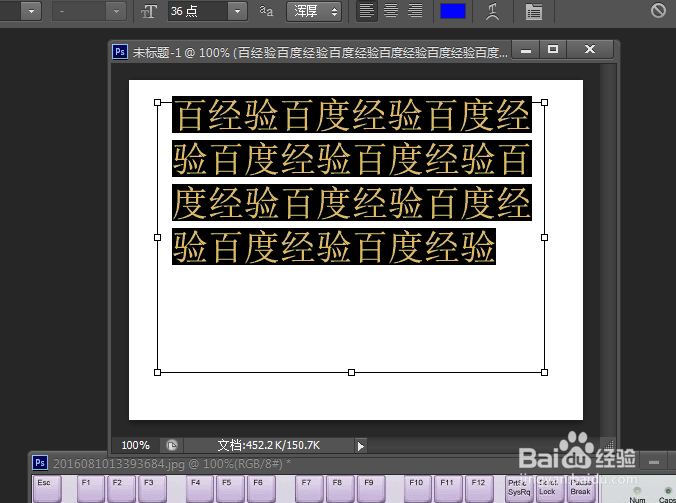Click the Esc key in the image
The height and width of the screenshot is (503, 676).
click(x=47, y=488)
